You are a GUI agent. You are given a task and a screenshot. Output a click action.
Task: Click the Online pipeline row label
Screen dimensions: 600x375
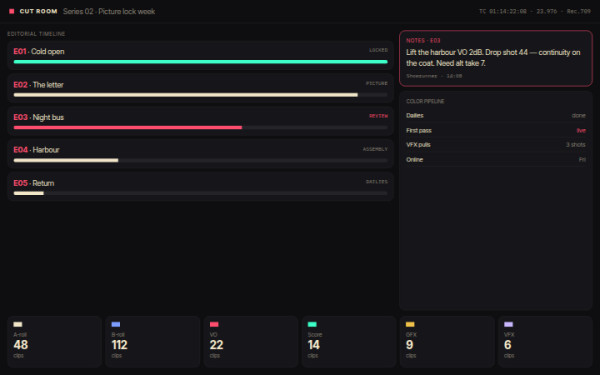414,160
